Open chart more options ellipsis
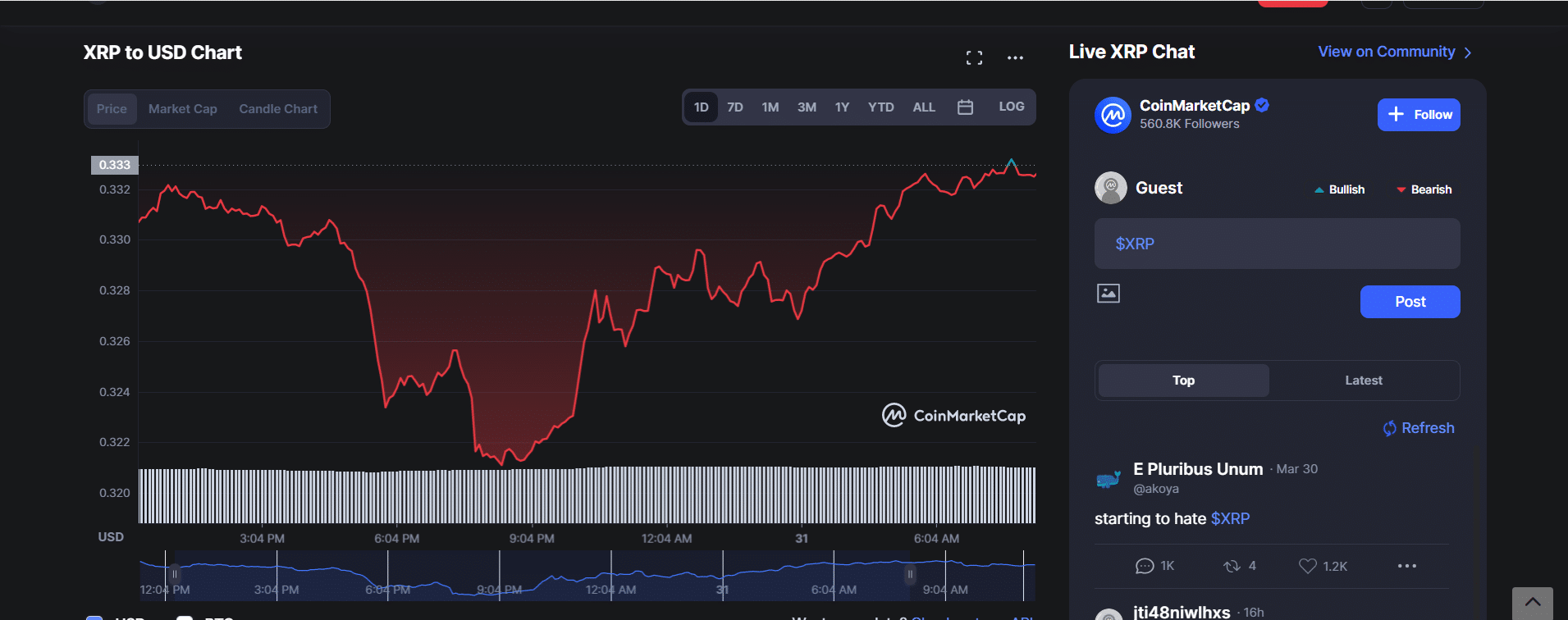Screen dimensions: 1568x620 pos(1015,57)
